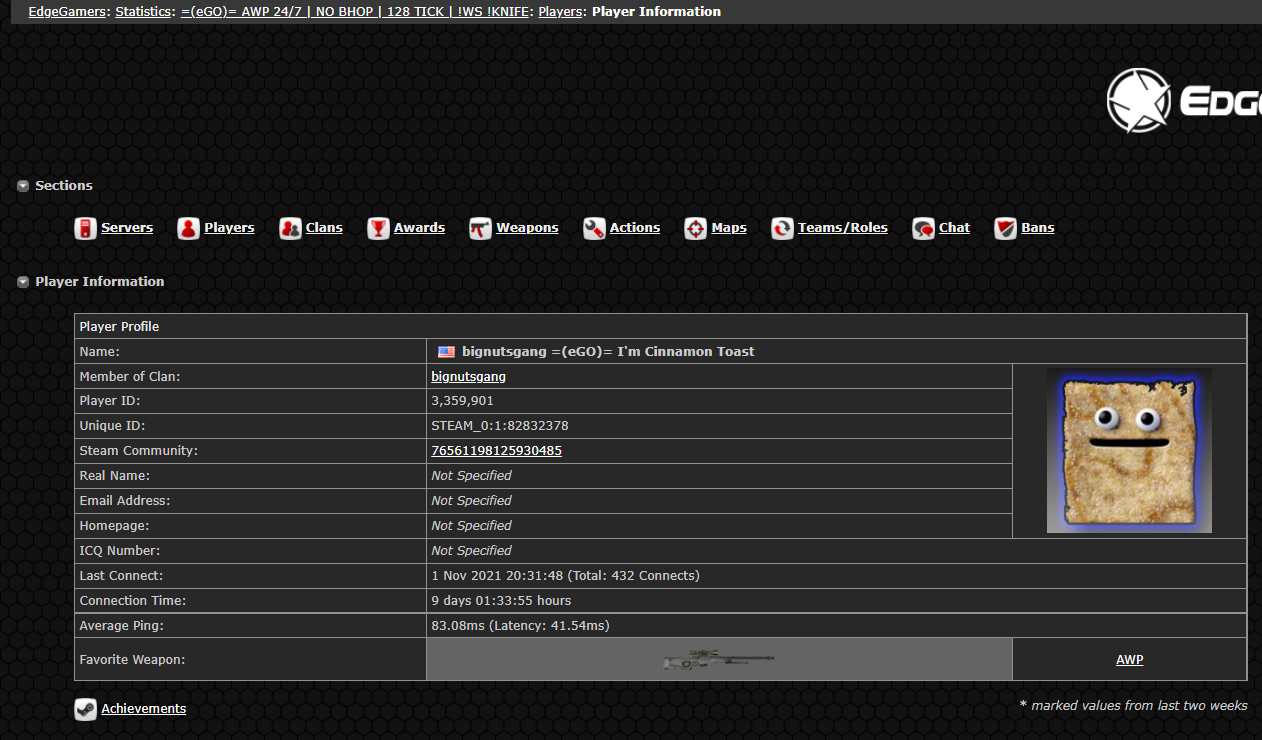Open the AWP 24/7 server breadcrumb
The image size is (1262, 740).
pyautogui.click(x=355, y=12)
